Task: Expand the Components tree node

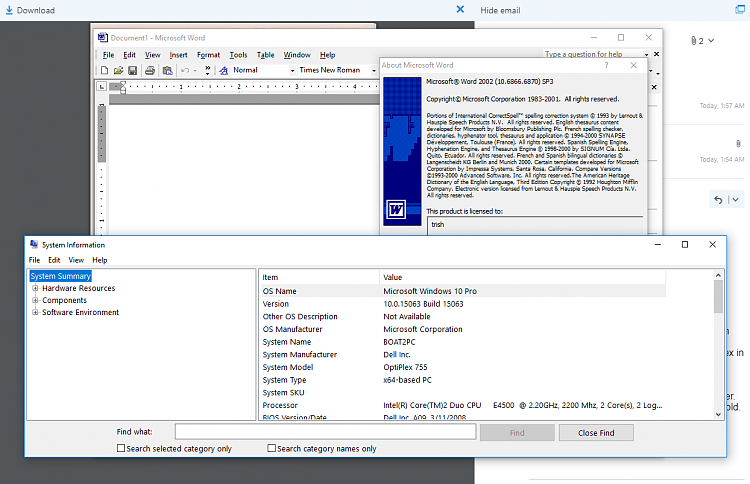Action: click(x=35, y=300)
